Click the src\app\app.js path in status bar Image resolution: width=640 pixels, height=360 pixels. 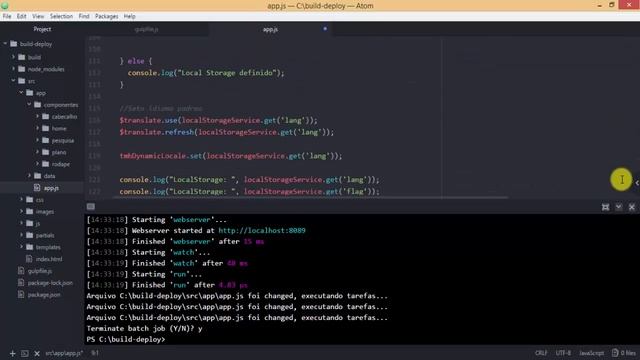tap(64, 353)
